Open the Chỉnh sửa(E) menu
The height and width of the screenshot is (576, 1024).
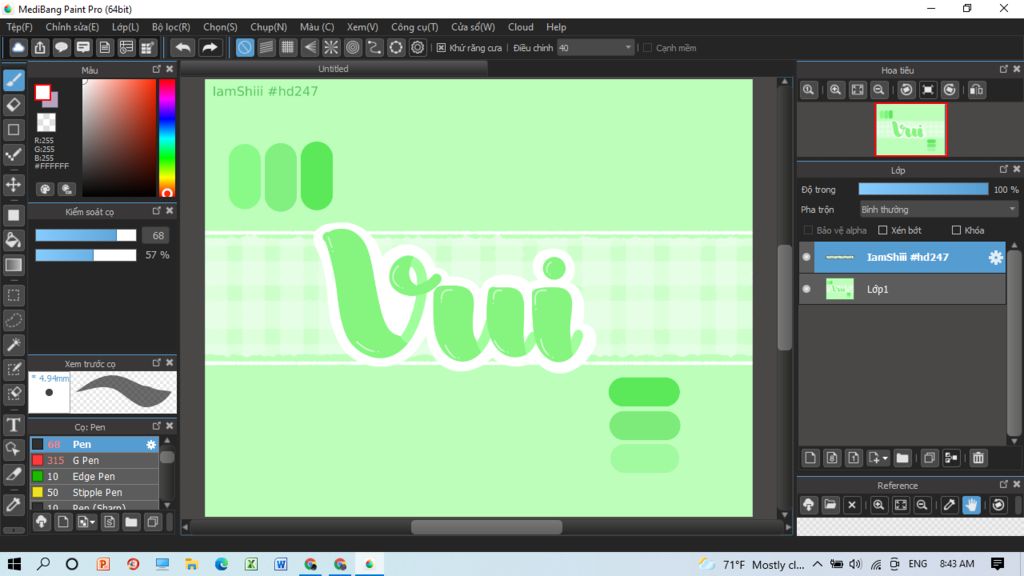(x=72, y=27)
